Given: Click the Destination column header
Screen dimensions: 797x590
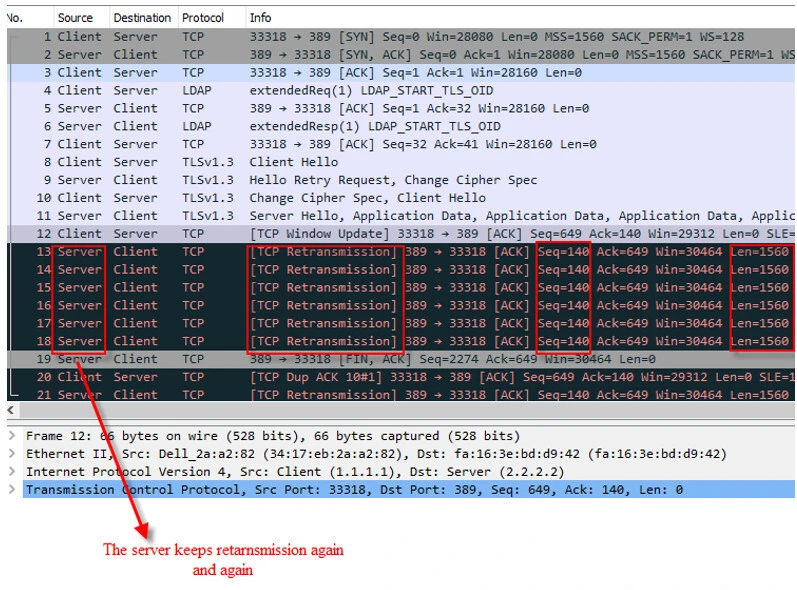Looking at the screenshot, I should coord(141,18).
